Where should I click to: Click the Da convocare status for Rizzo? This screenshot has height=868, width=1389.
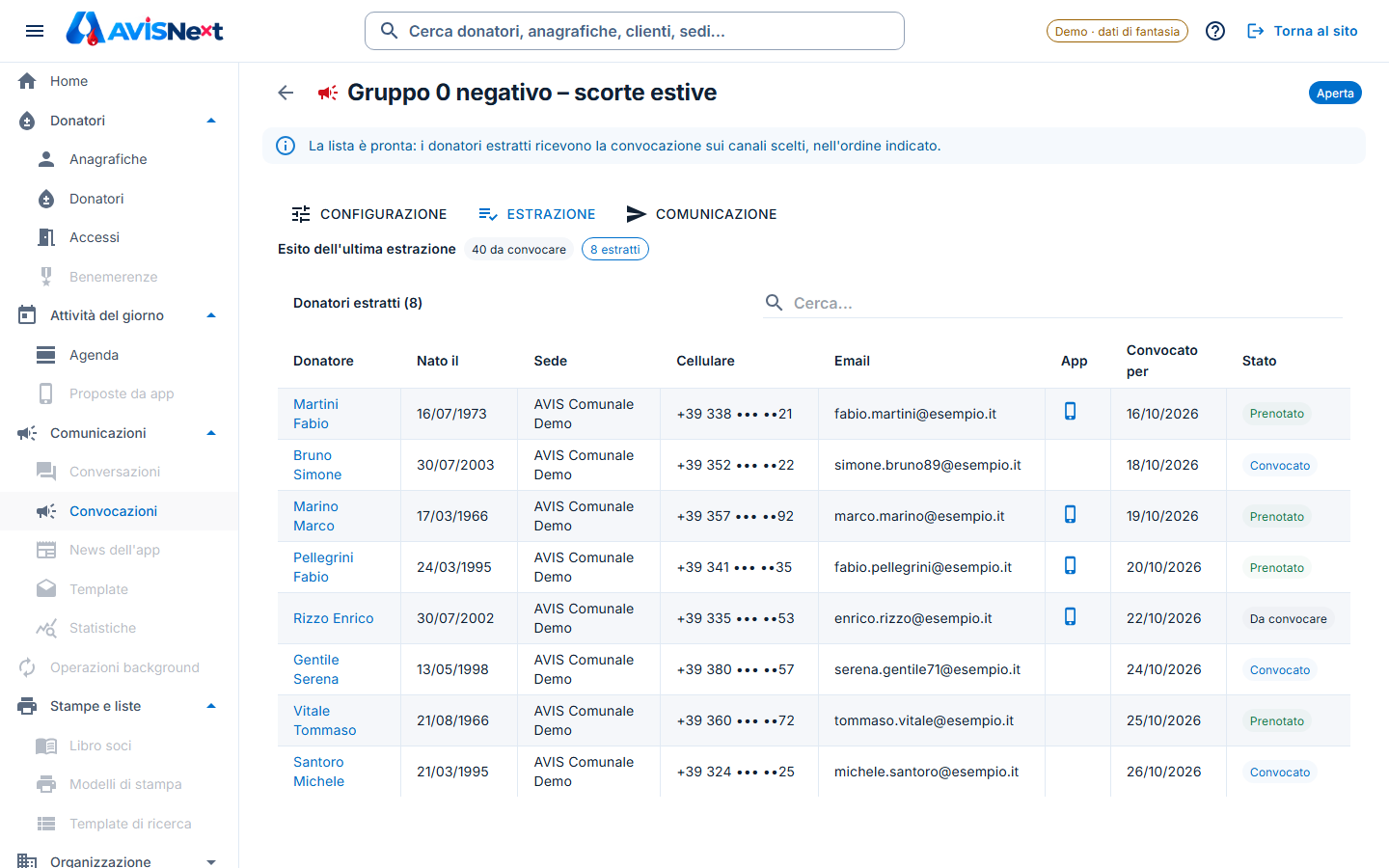pos(1288,618)
